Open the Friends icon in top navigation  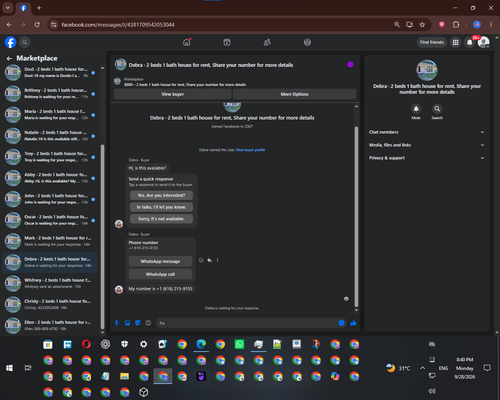coord(267,42)
